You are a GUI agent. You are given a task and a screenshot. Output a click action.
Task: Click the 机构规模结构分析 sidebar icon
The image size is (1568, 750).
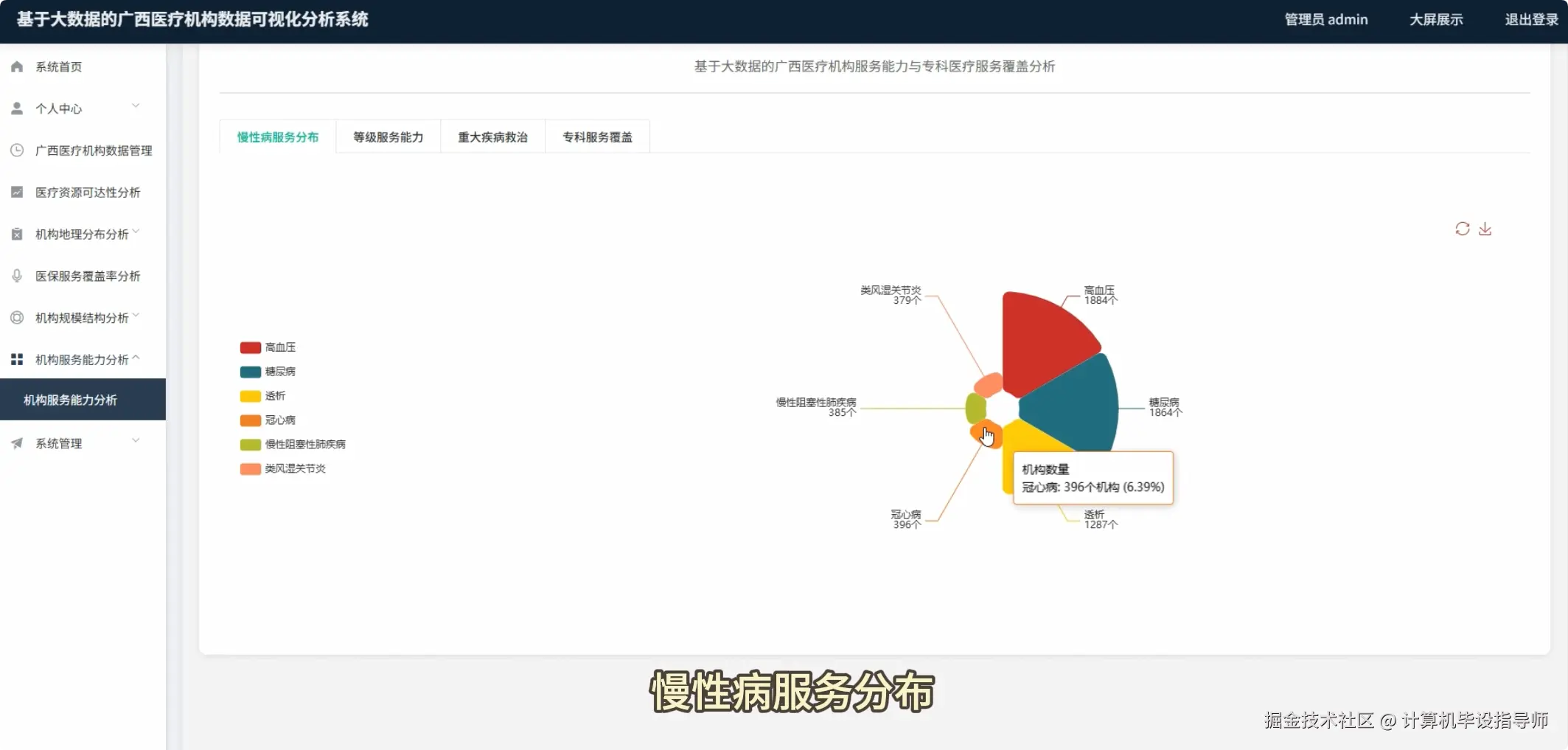tap(16, 317)
